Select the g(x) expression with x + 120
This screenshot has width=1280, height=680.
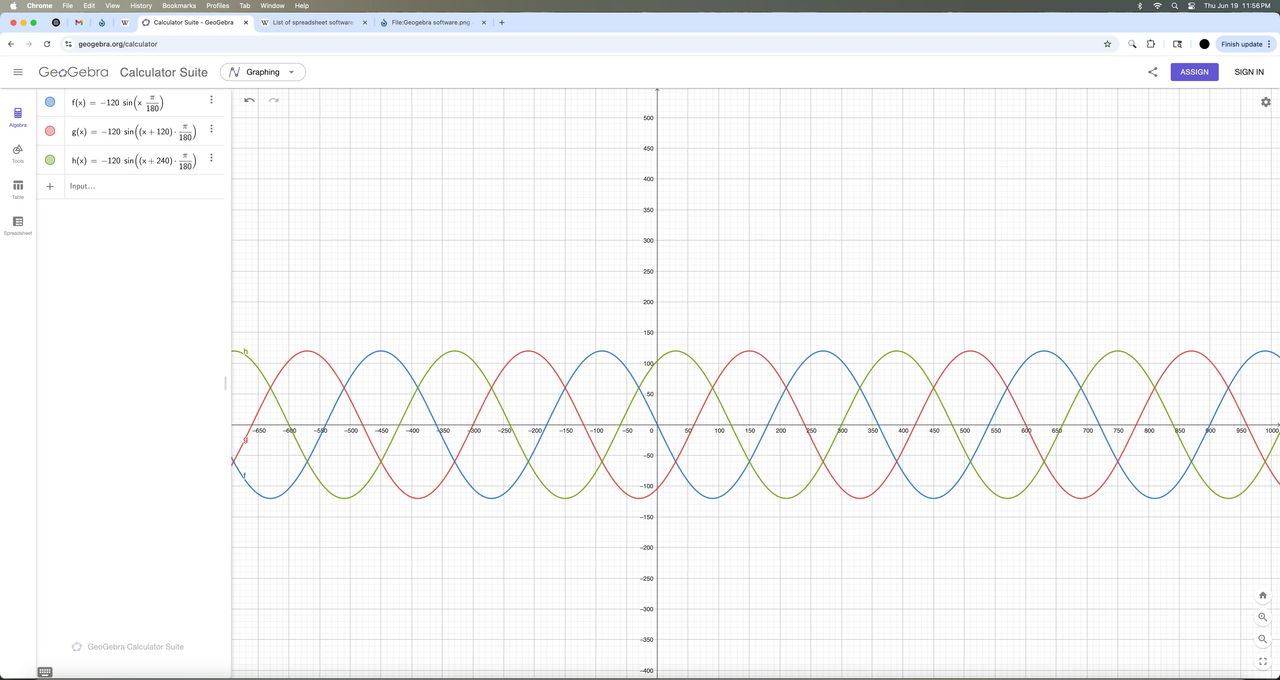134,131
